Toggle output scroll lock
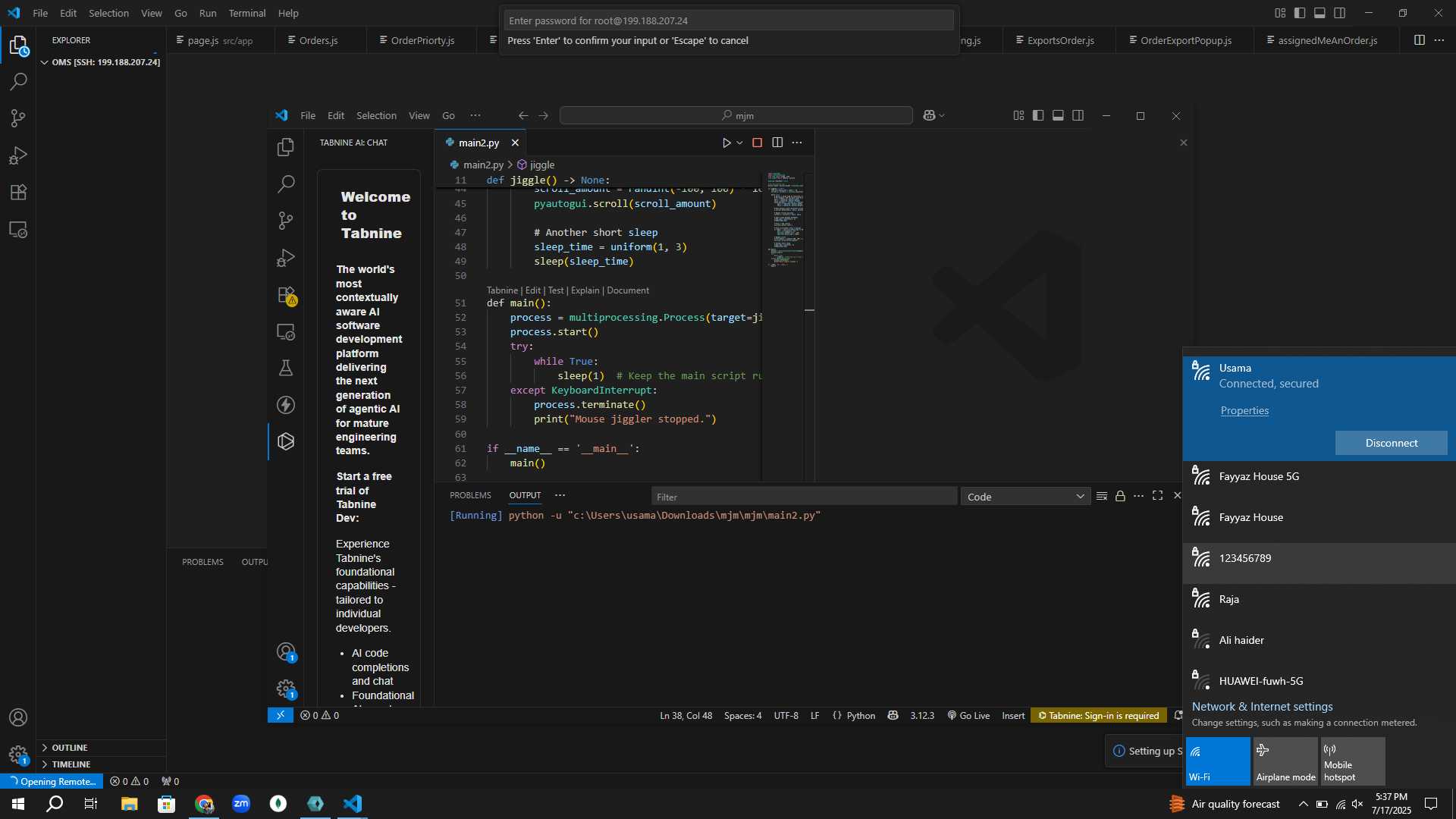Screen dimensions: 1456x819 pos(1120,496)
